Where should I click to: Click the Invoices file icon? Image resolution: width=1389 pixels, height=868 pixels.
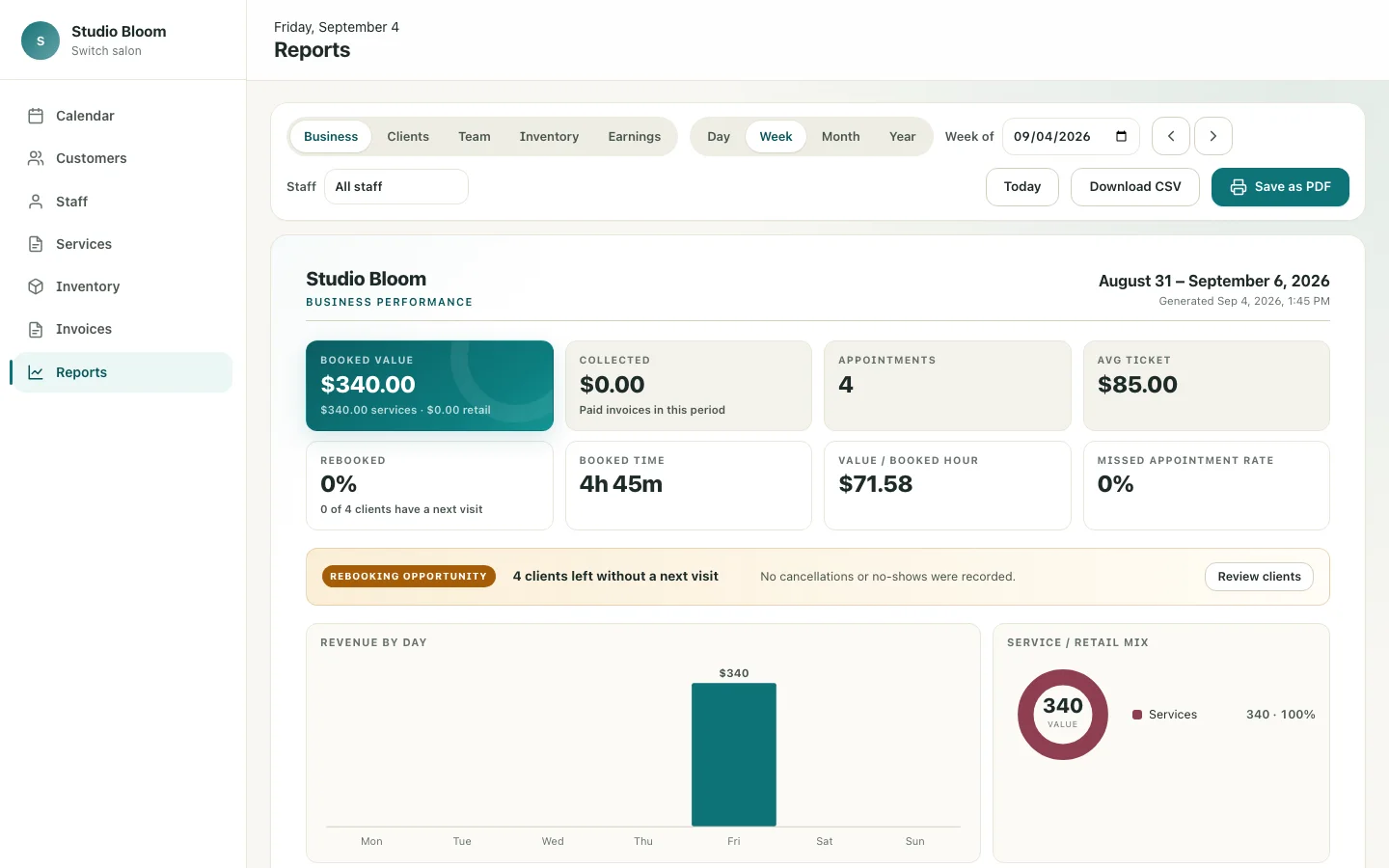36,329
